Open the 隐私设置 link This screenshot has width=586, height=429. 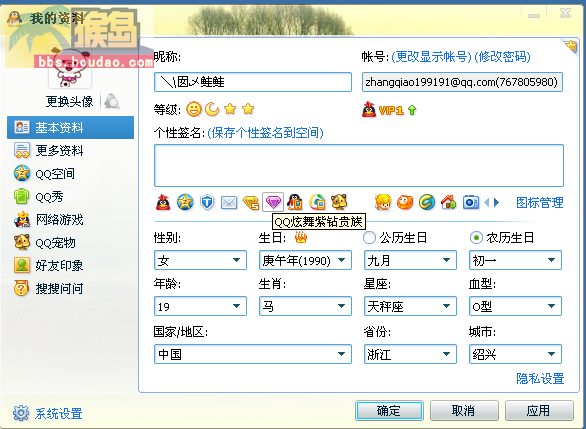click(540, 379)
